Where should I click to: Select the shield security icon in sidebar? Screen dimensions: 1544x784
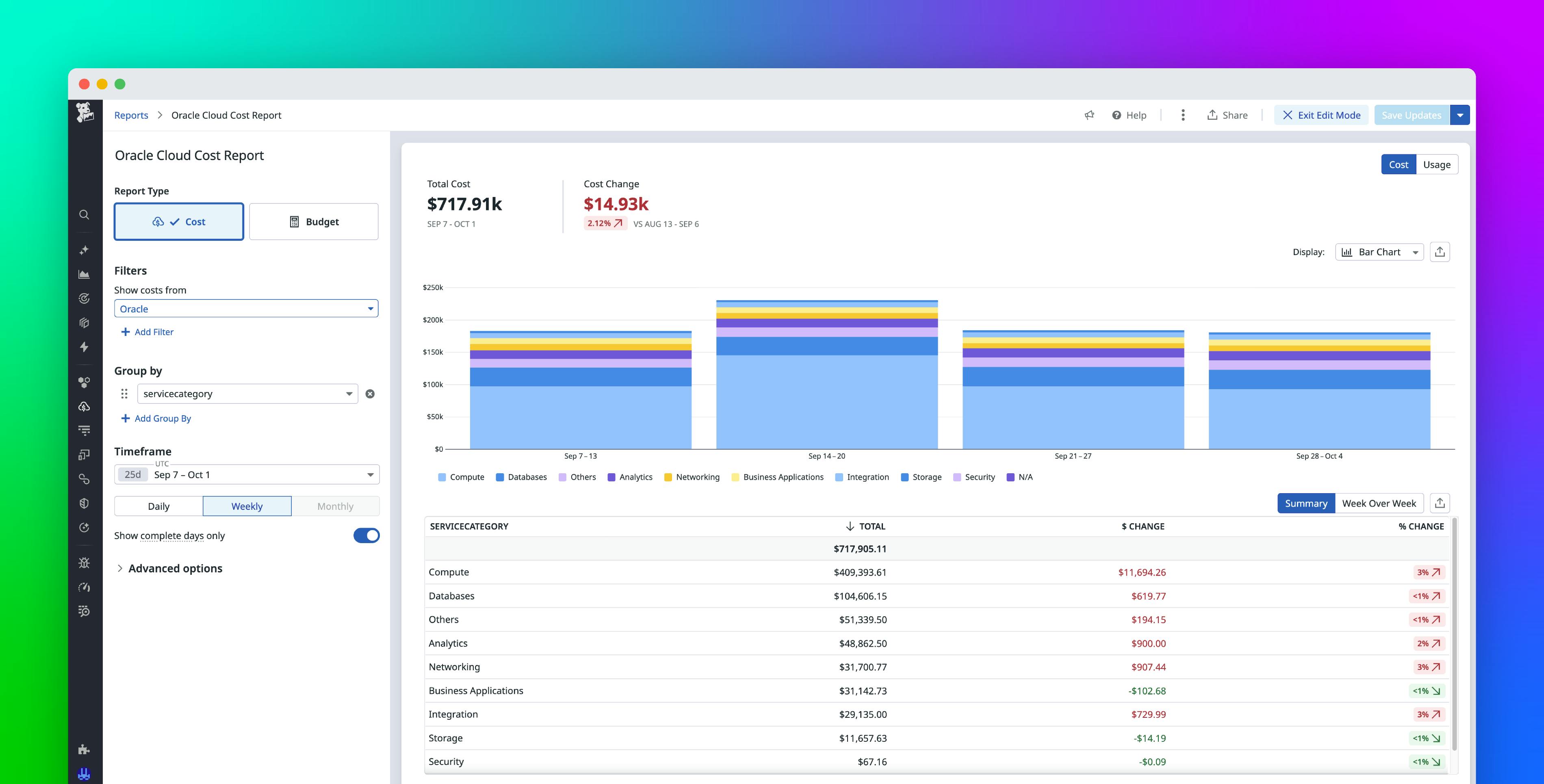(x=84, y=503)
